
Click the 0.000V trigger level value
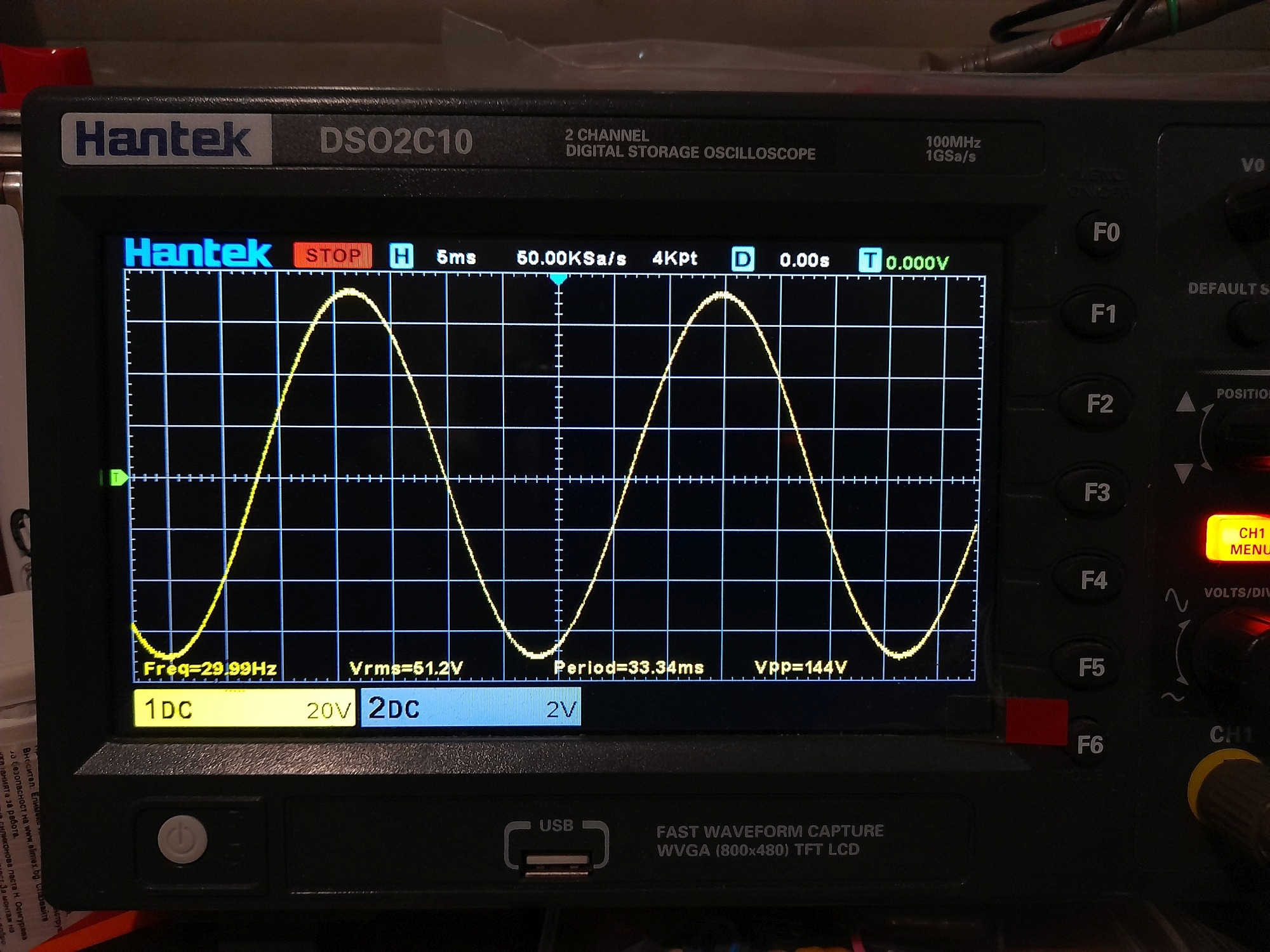pos(917,262)
